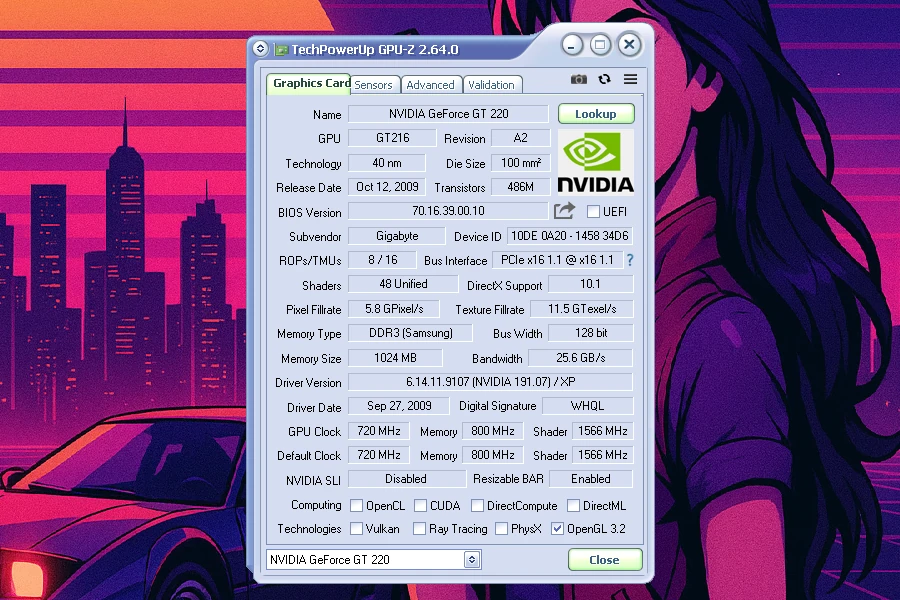Toggle the CUDA checkbox

(x=420, y=505)
